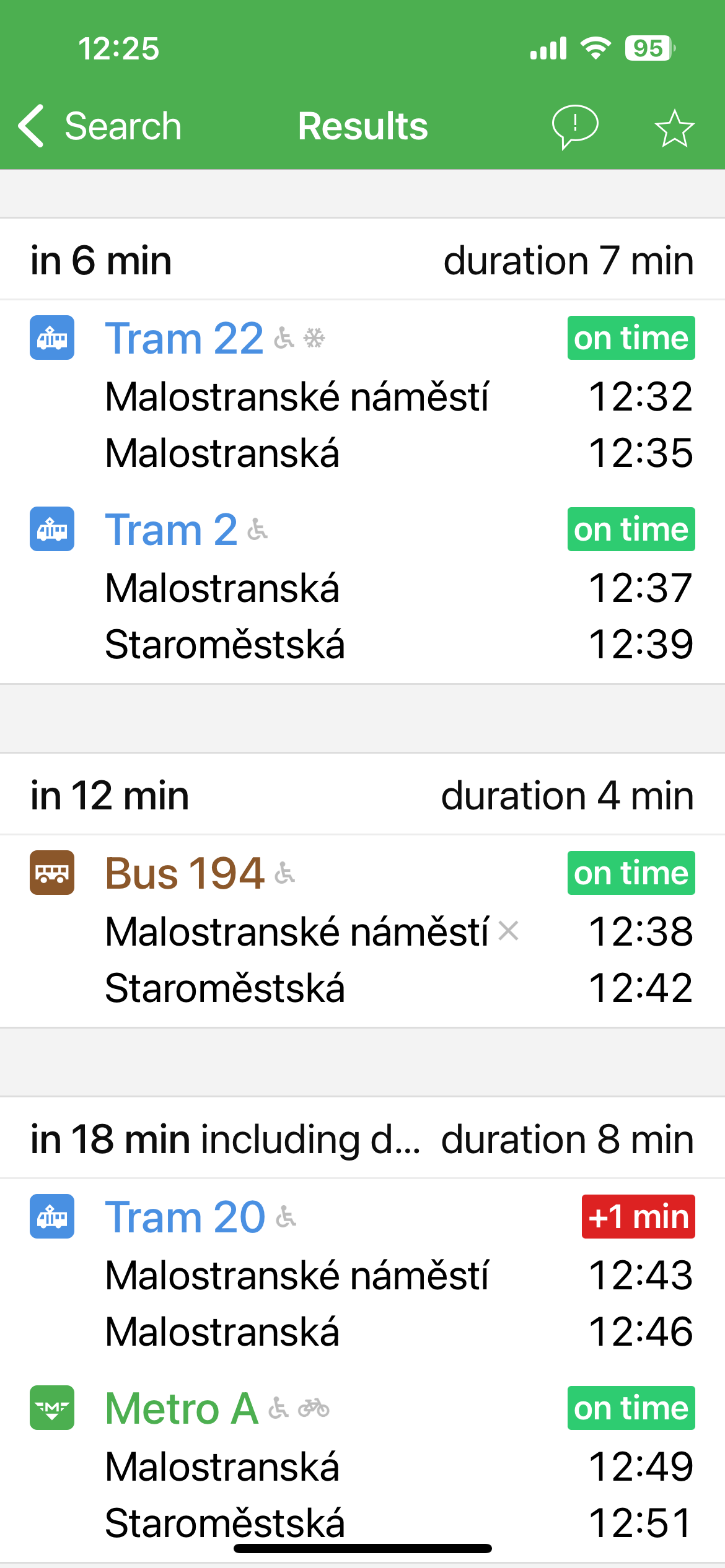This screenshot has height=1568, width=725.
Task: Open the report issue speech bubble
Action: 574,126
